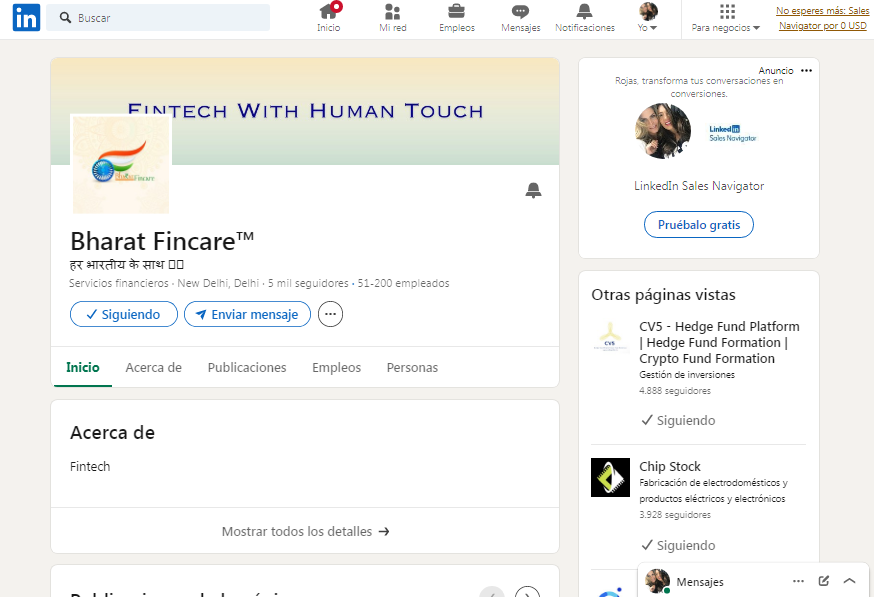Compose new message pencil icon
Viewport: 874px width, 597px height.
[x=824, y=581]
